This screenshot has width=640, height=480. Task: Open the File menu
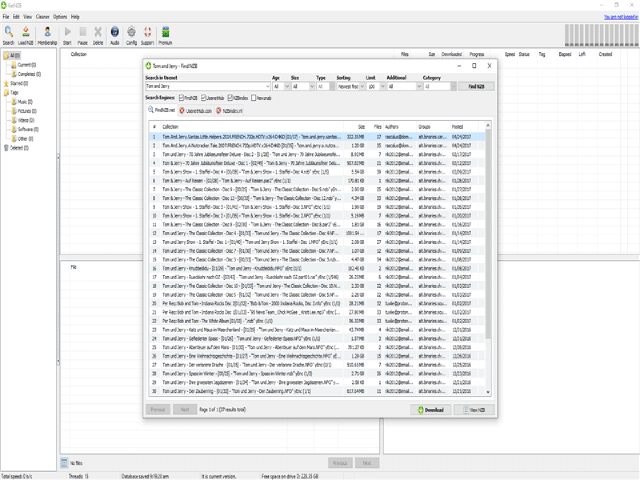[6, 17]
